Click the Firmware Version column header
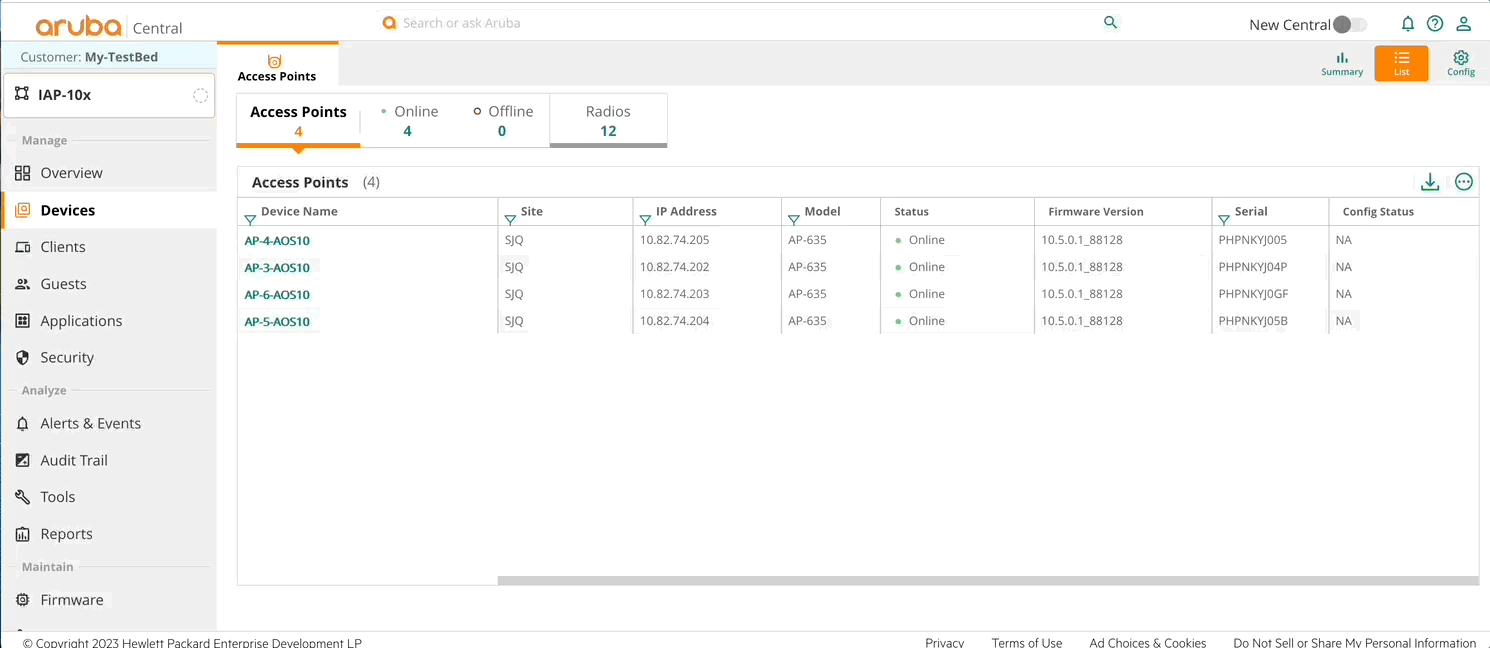This screenshot has width=1490, height=648. click(1095, 212)
